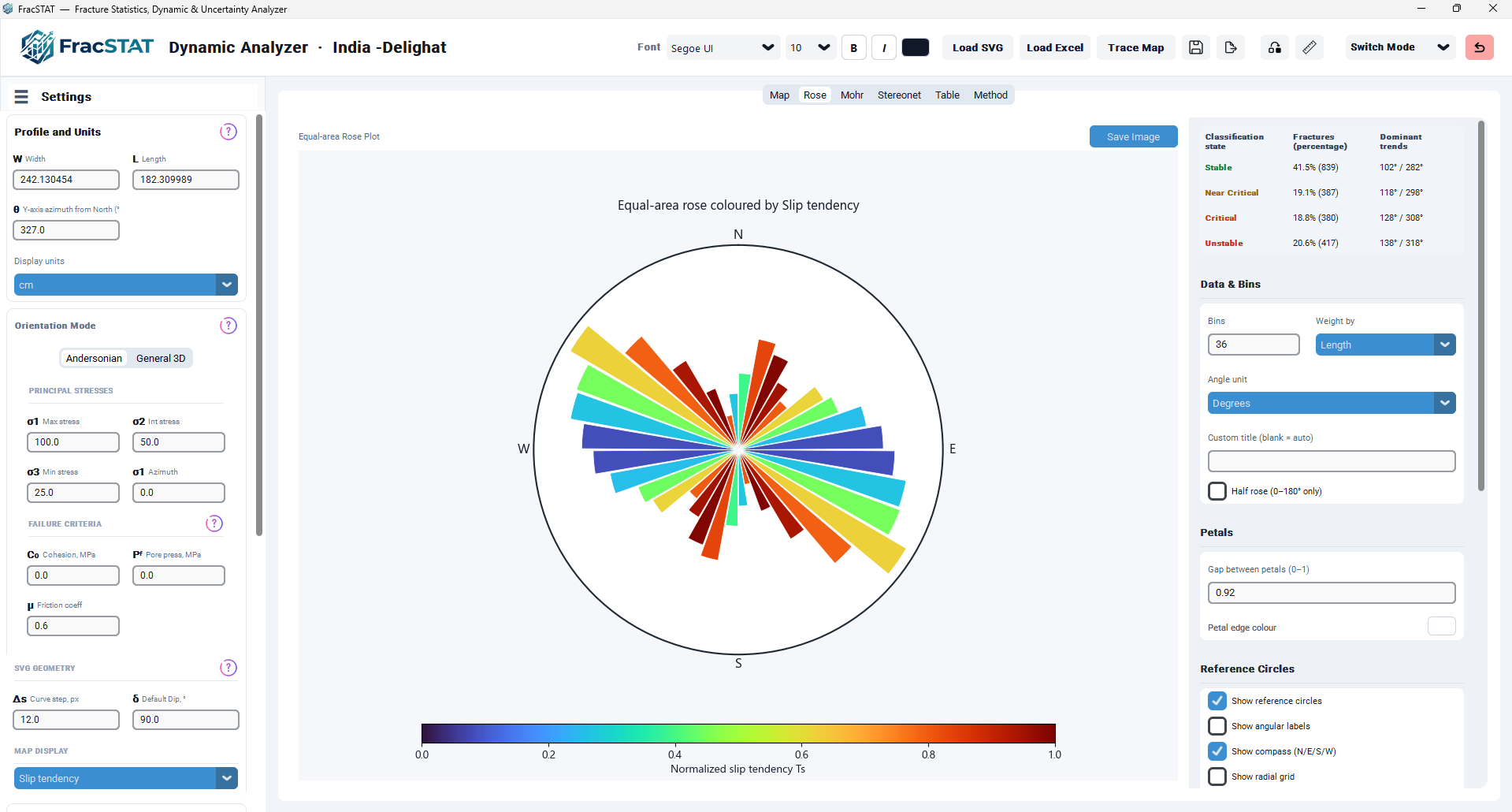The image size is (1512, 812).
Task: Open the Settings hamburger menu
Action: (21, 96)
